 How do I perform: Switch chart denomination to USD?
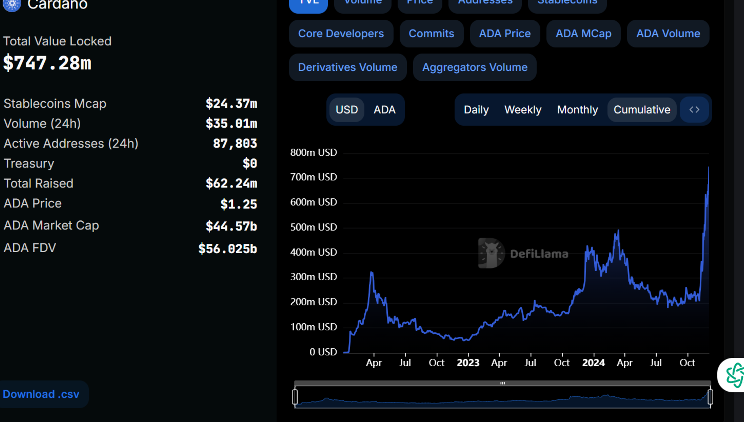point(347,110)
